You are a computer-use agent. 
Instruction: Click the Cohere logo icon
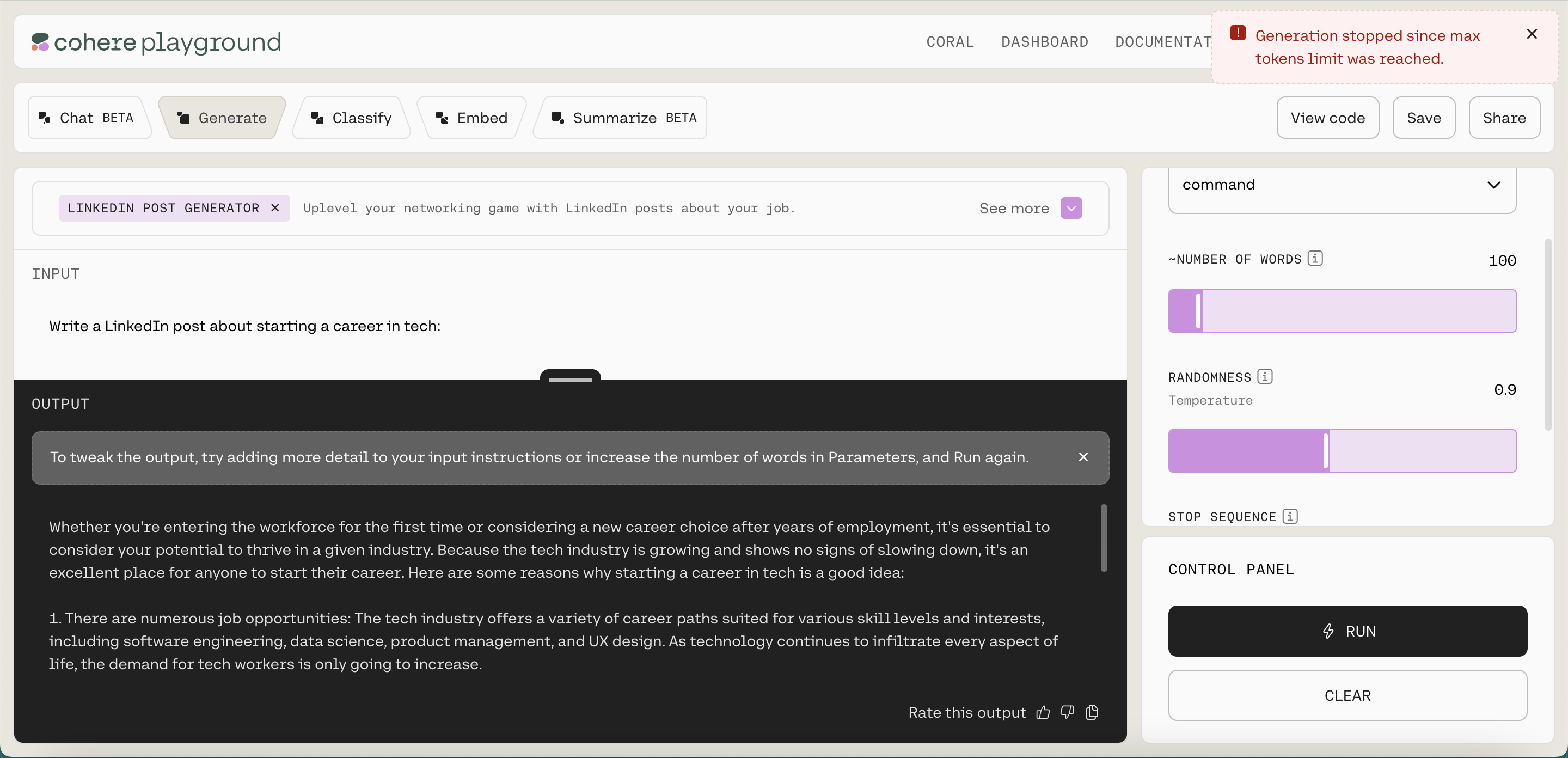[x=40, y=42]
